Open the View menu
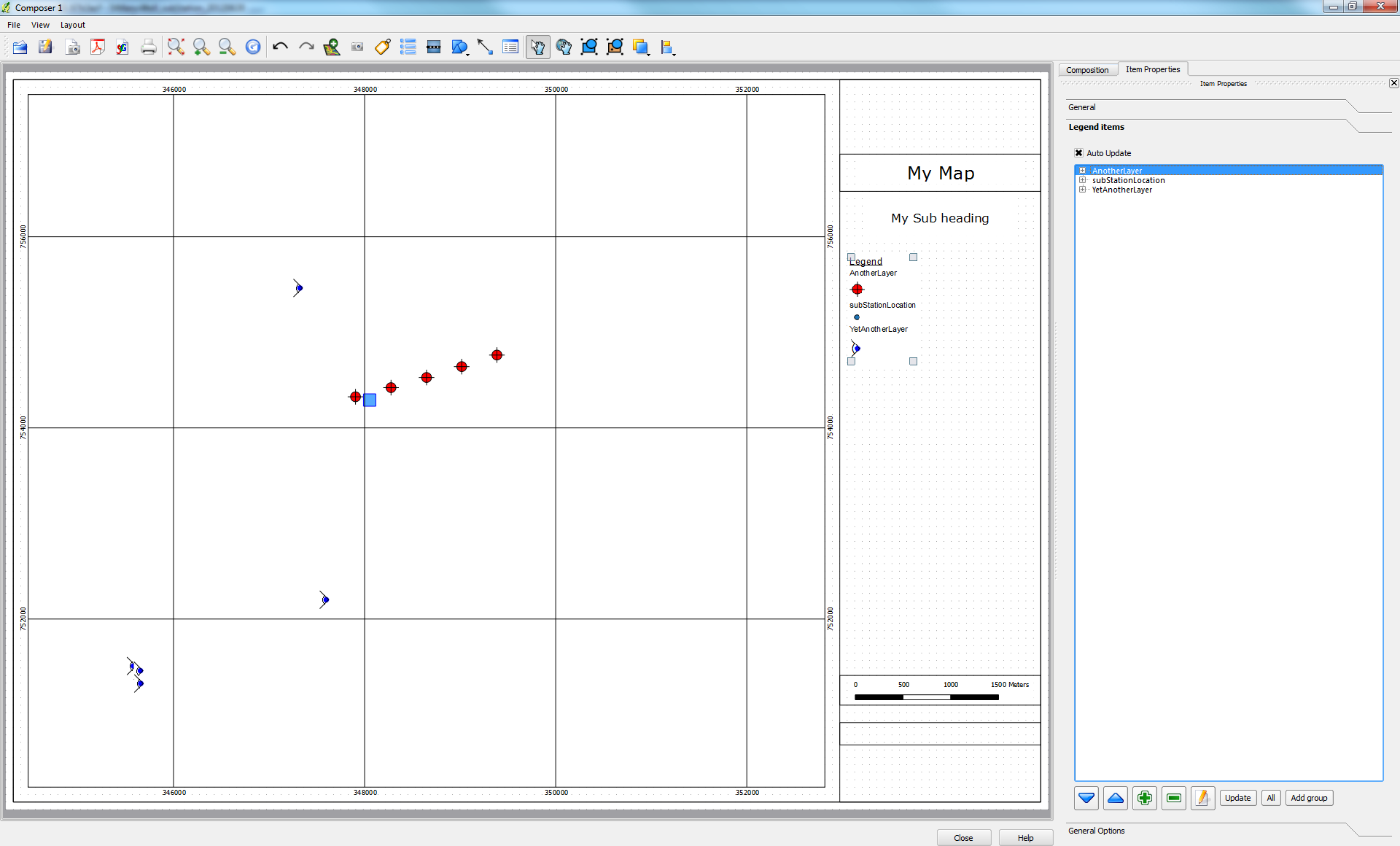1400x846 pixels. coord(40,25)
